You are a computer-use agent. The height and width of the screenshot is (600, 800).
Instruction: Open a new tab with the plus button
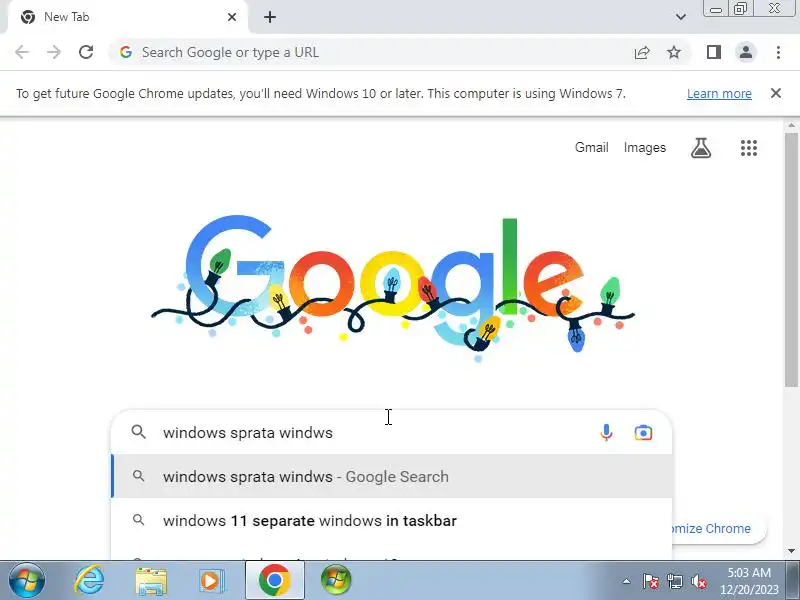pos(270,17)
